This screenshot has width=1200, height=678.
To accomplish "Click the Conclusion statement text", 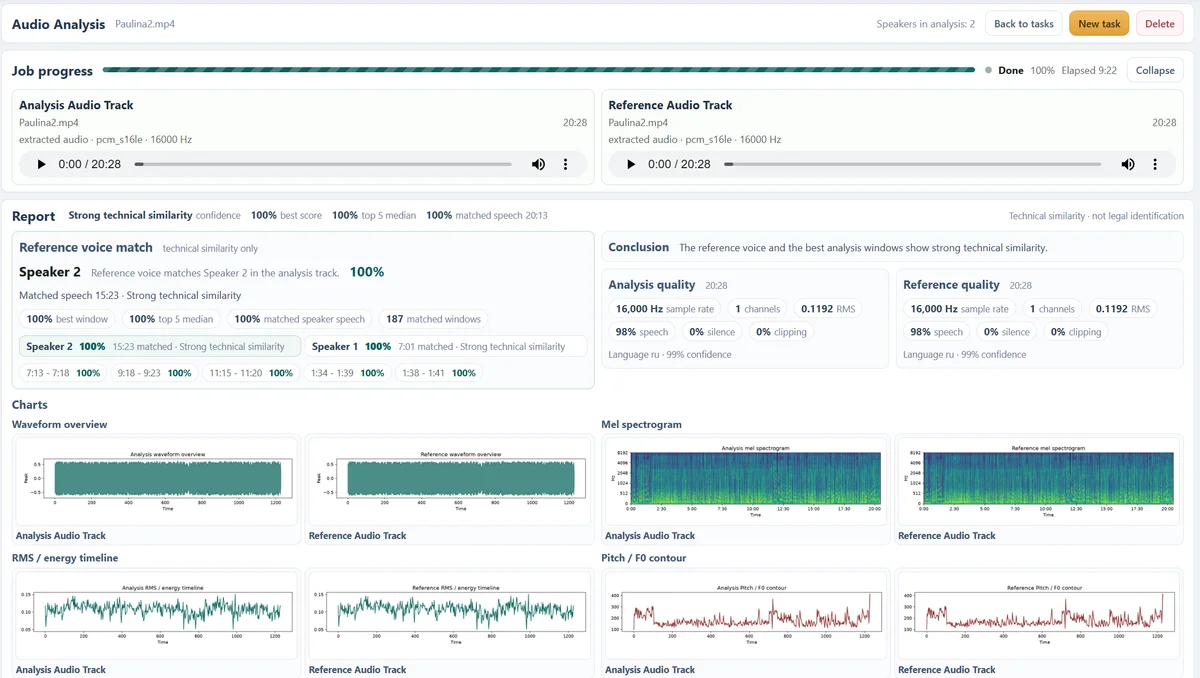I will coord(863,247).
